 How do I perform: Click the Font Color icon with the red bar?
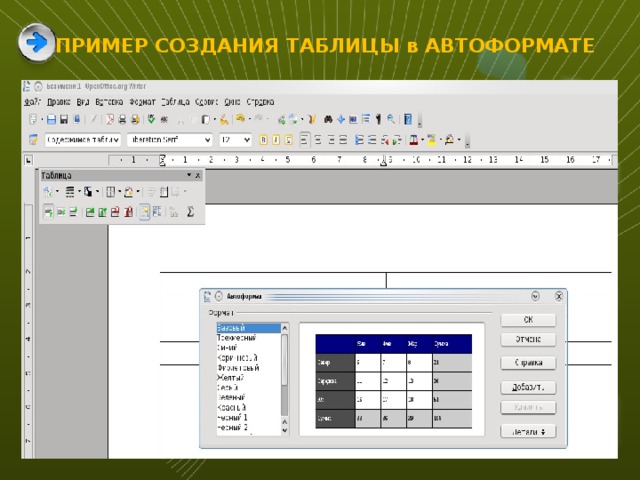(x=413, y=140)
